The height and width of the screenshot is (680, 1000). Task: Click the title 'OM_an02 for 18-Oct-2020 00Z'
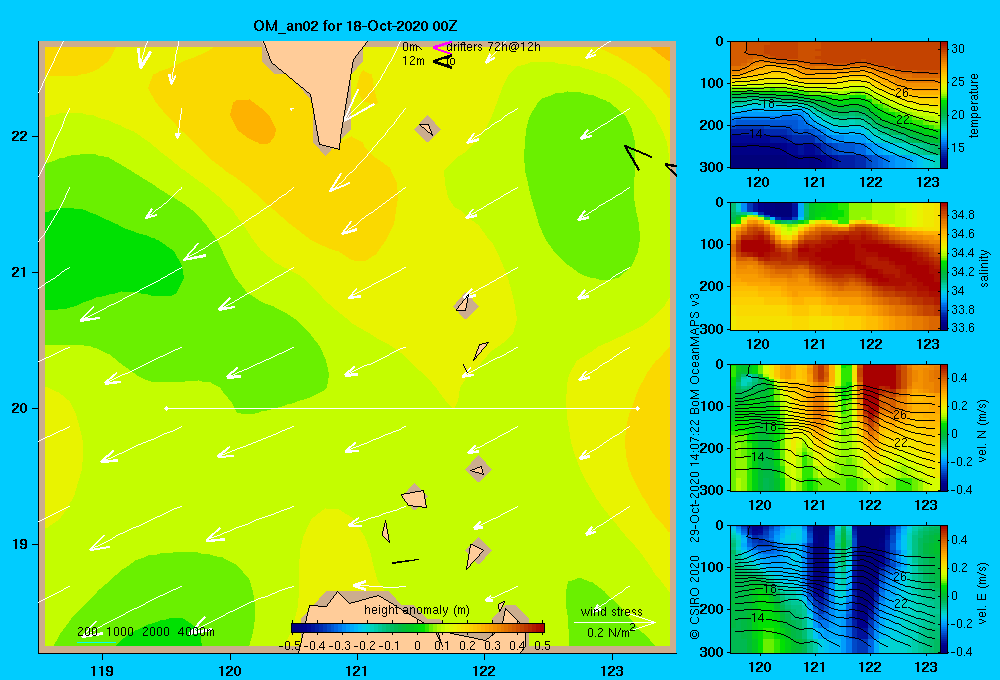click(x=355, y=26)
